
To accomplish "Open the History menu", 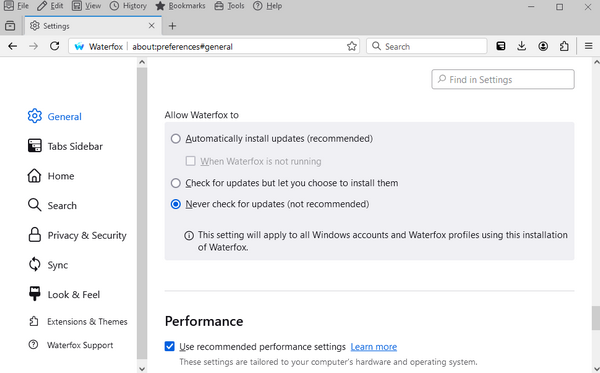I will tap(128, 6).
